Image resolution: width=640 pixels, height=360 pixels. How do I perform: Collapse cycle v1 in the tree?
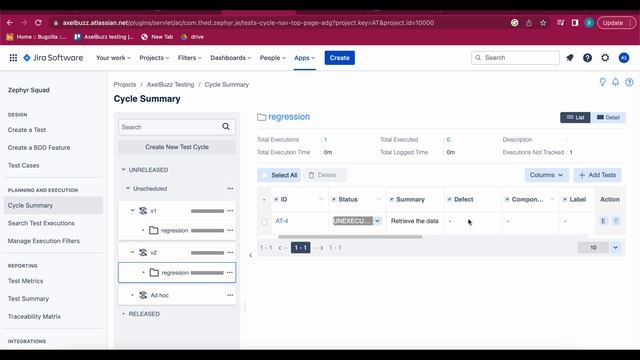tap(132, 211)
